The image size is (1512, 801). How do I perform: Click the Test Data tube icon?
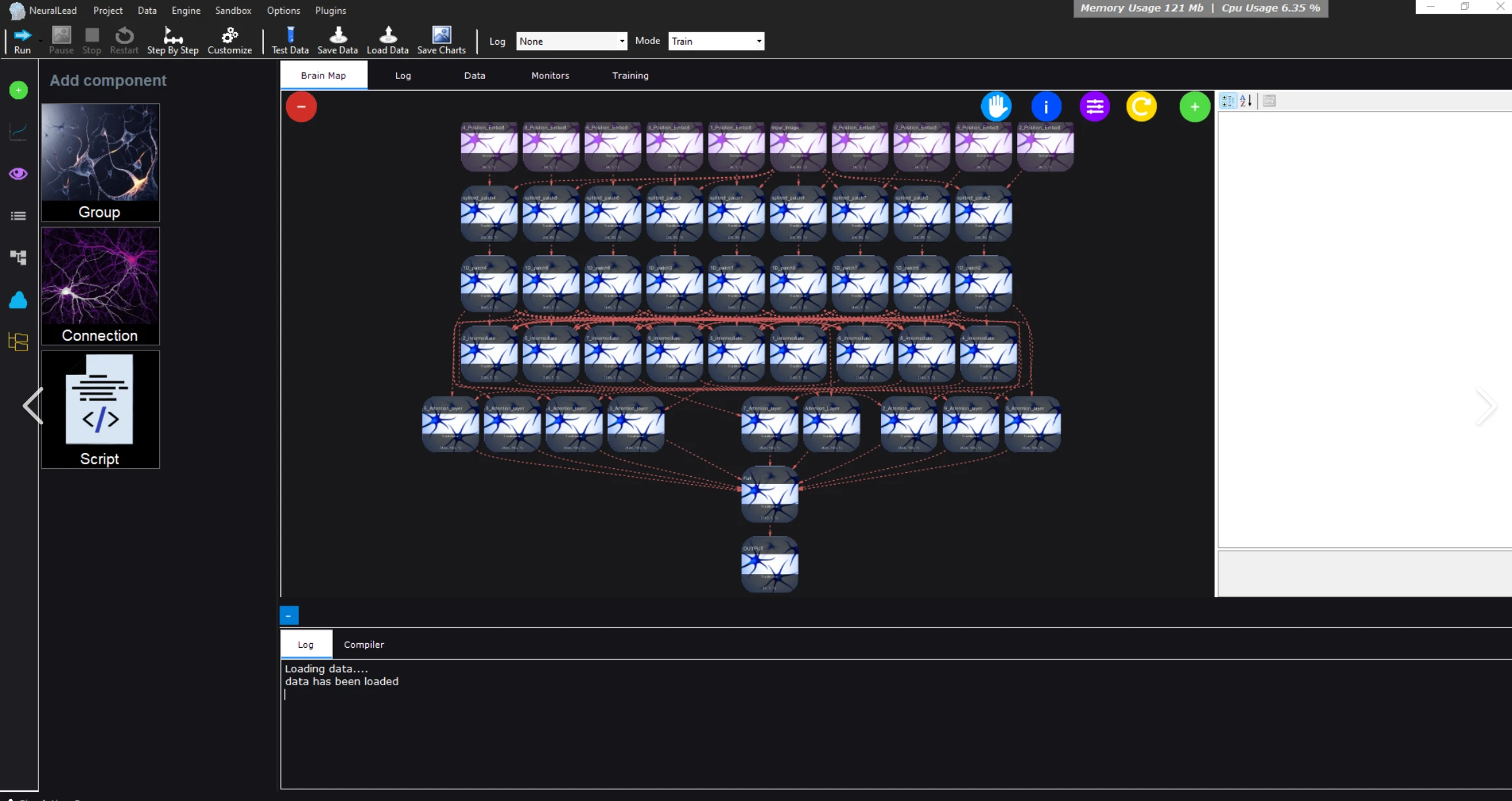pyautogui.click(x=290, y=35)
